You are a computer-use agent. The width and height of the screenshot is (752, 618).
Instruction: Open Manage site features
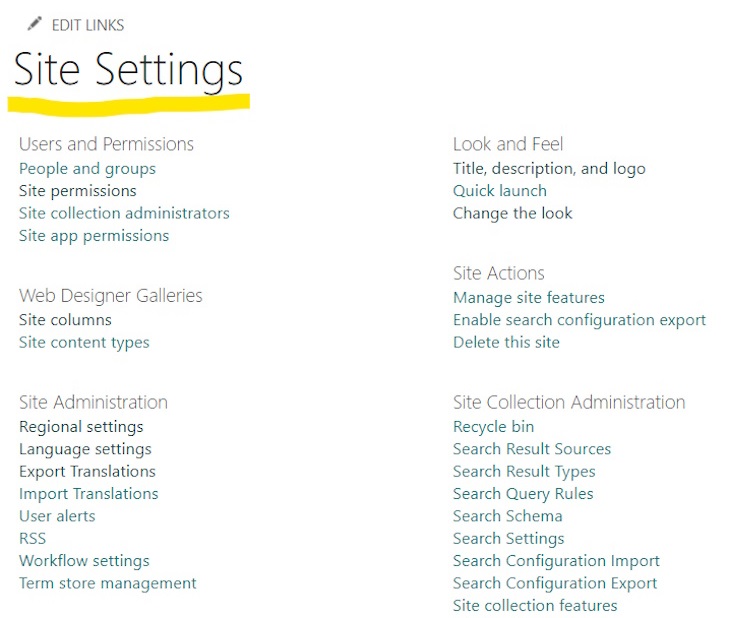tap(528, 297)
